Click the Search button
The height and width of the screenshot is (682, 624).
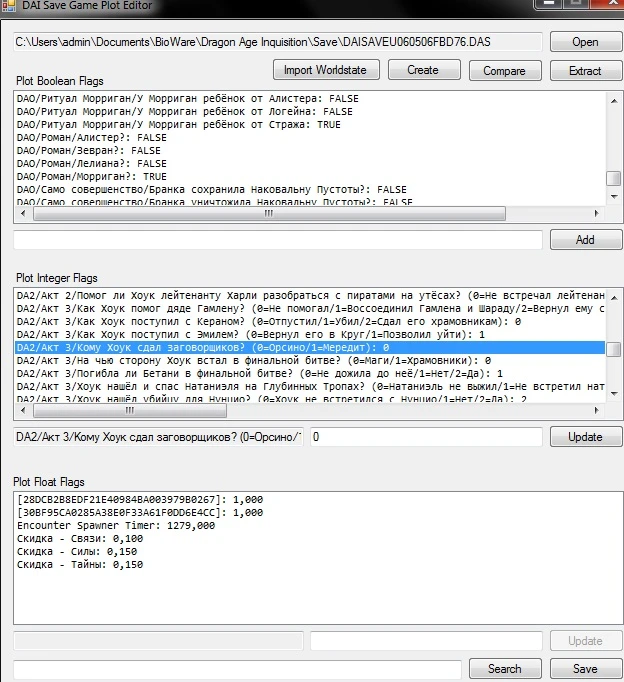click(x=505, y=669)
